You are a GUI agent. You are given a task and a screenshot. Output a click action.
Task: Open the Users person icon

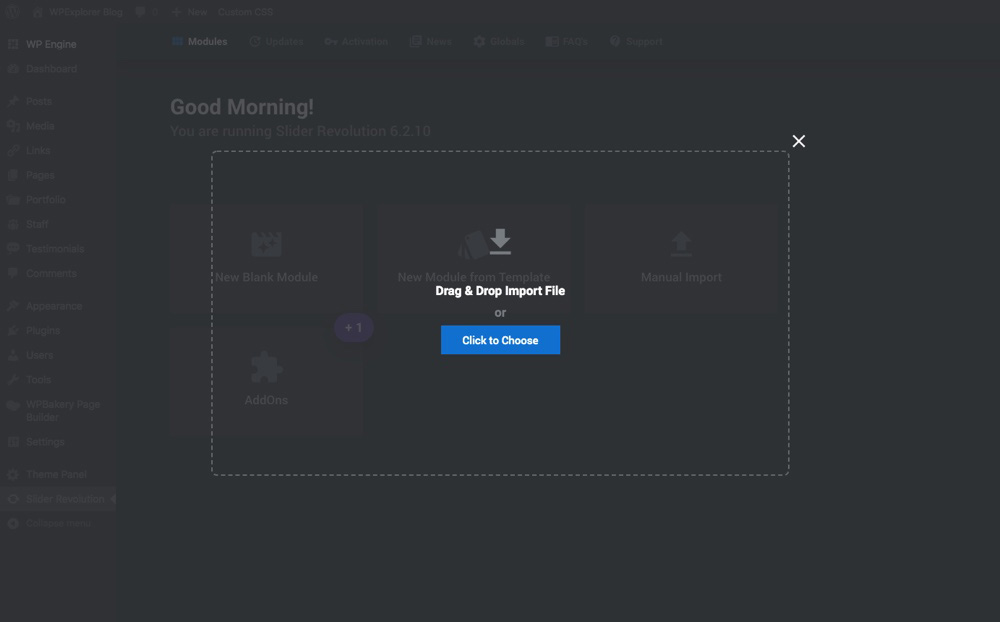coord(13,355)
